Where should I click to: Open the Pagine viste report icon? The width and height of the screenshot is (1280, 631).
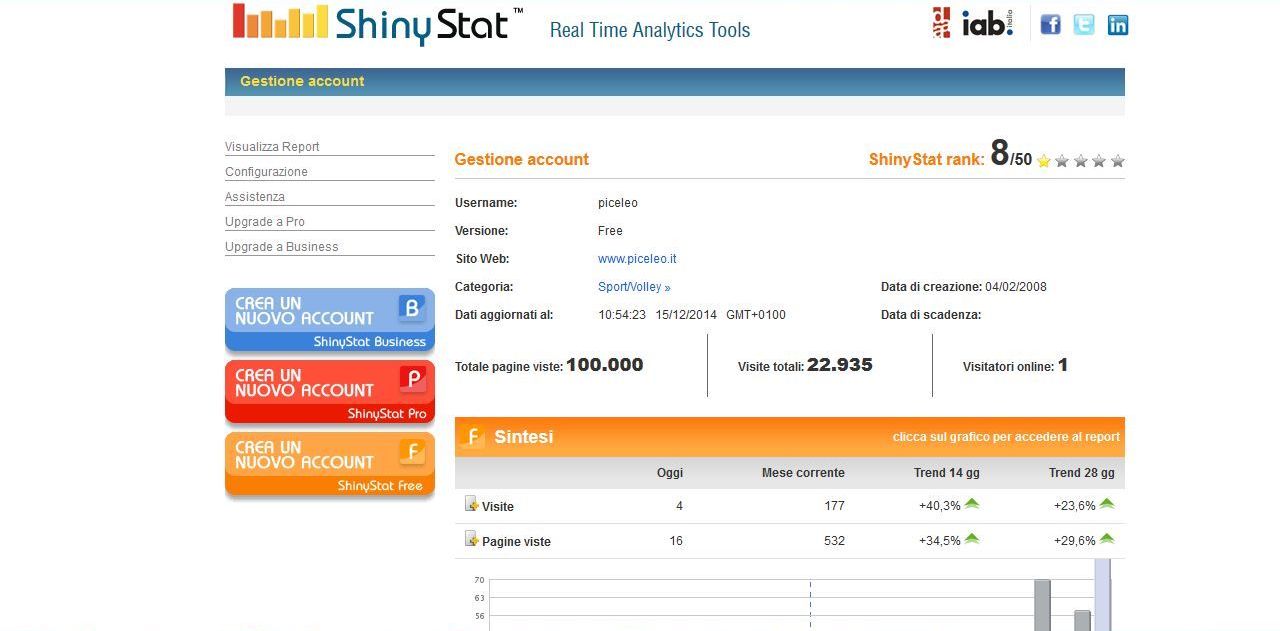[x=471, y=539]
